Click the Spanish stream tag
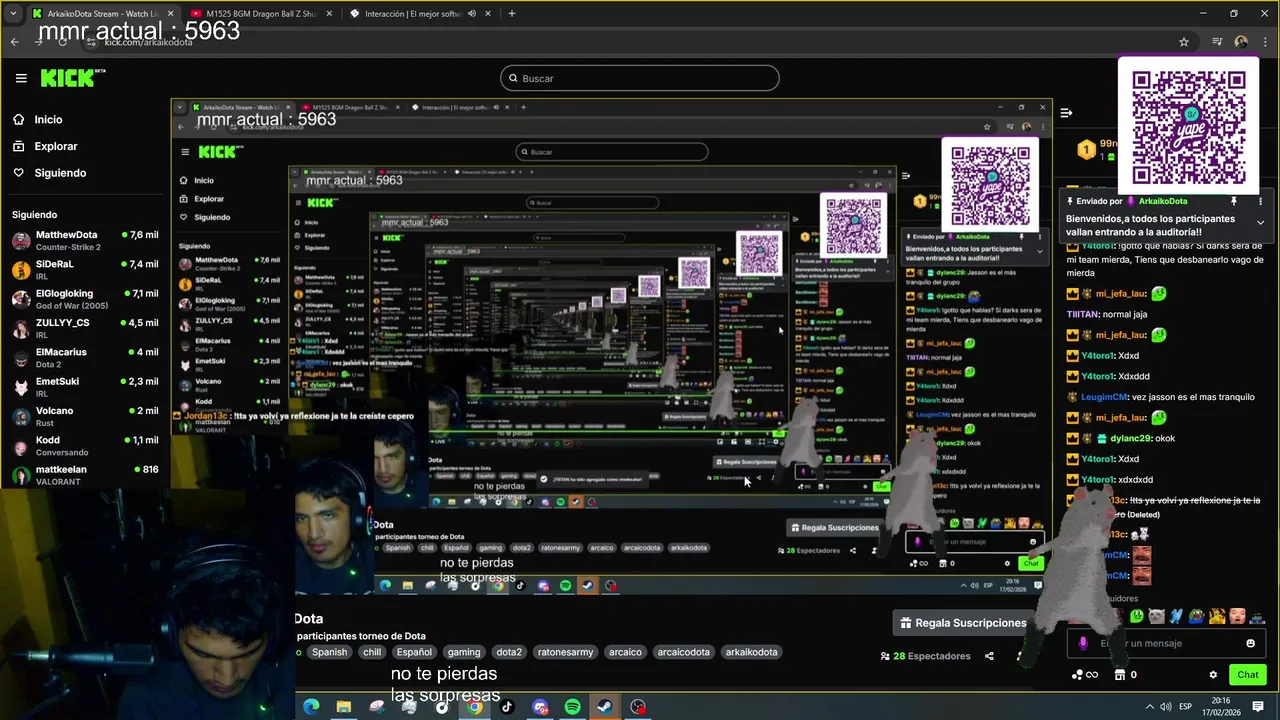Screen dimensions: 1280x720 click(329, 652)
